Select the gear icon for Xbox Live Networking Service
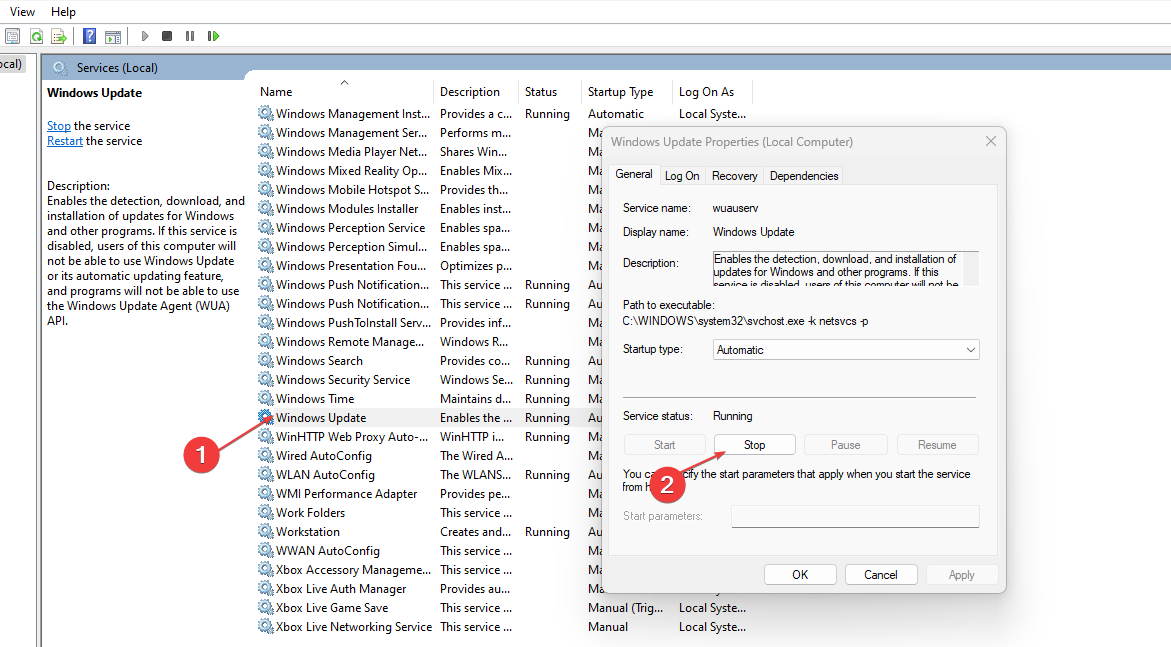 pyautogui.click(x=266, y=627)
